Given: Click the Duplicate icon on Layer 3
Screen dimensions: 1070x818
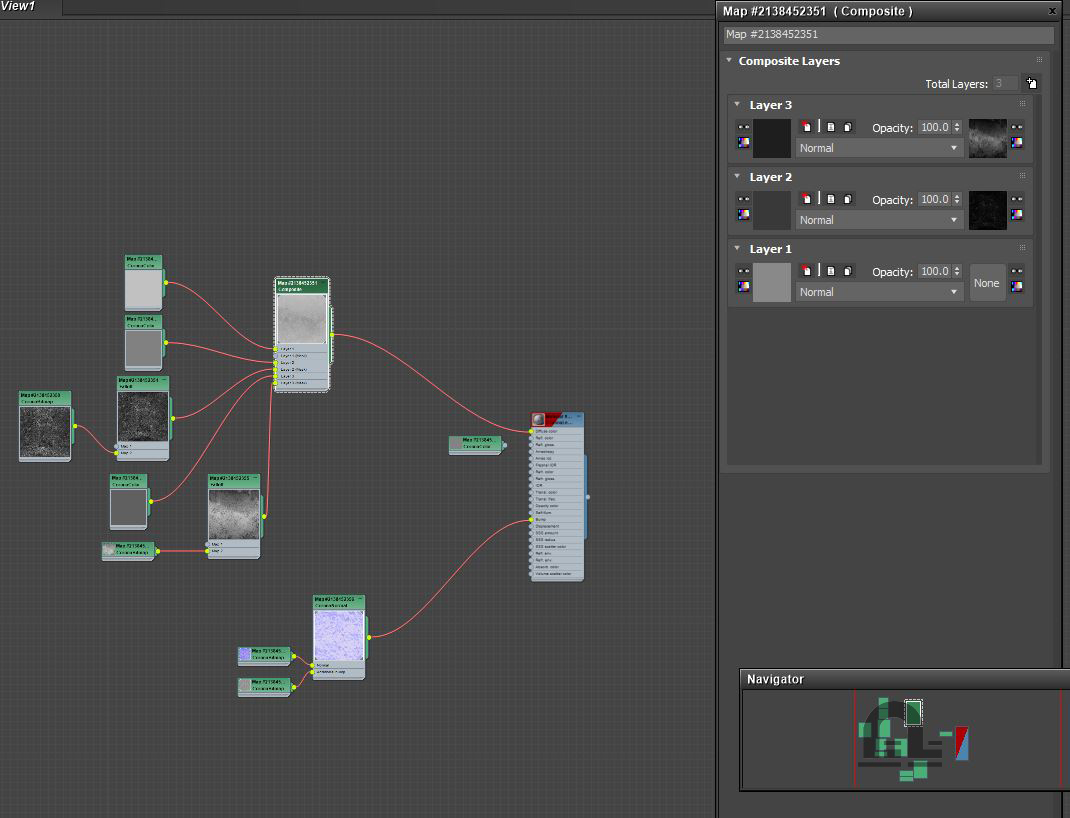Looking at the screenshot, I should click(x=847, y=127).
